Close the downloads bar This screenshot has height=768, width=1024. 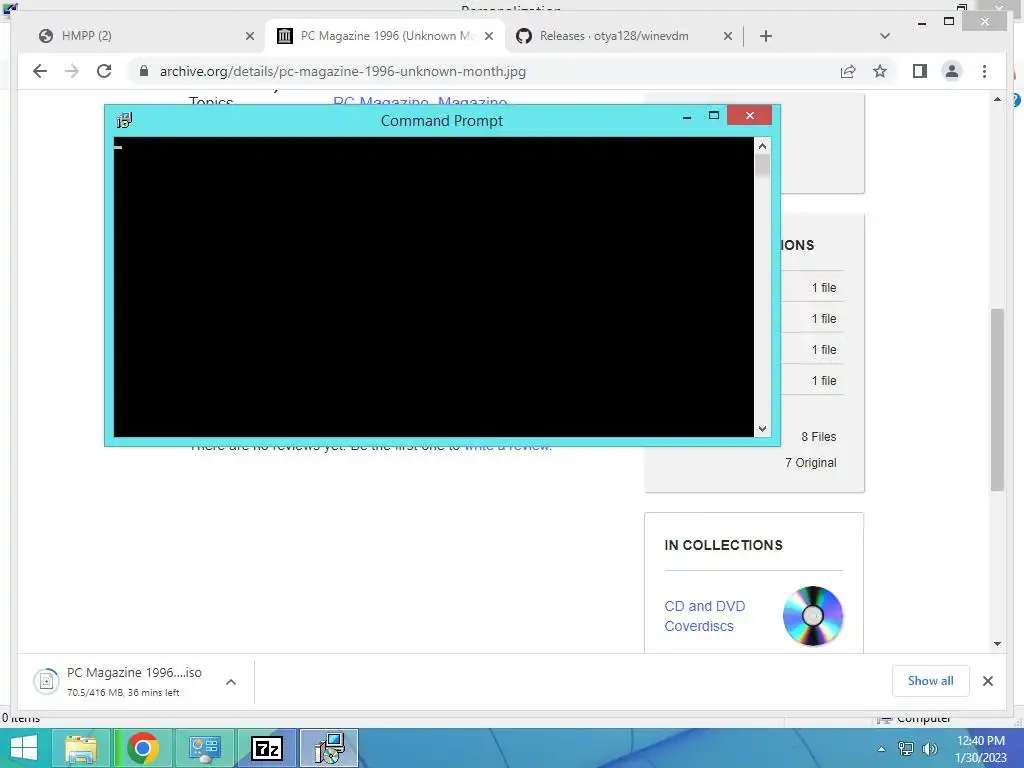click(x=987, y=681)
